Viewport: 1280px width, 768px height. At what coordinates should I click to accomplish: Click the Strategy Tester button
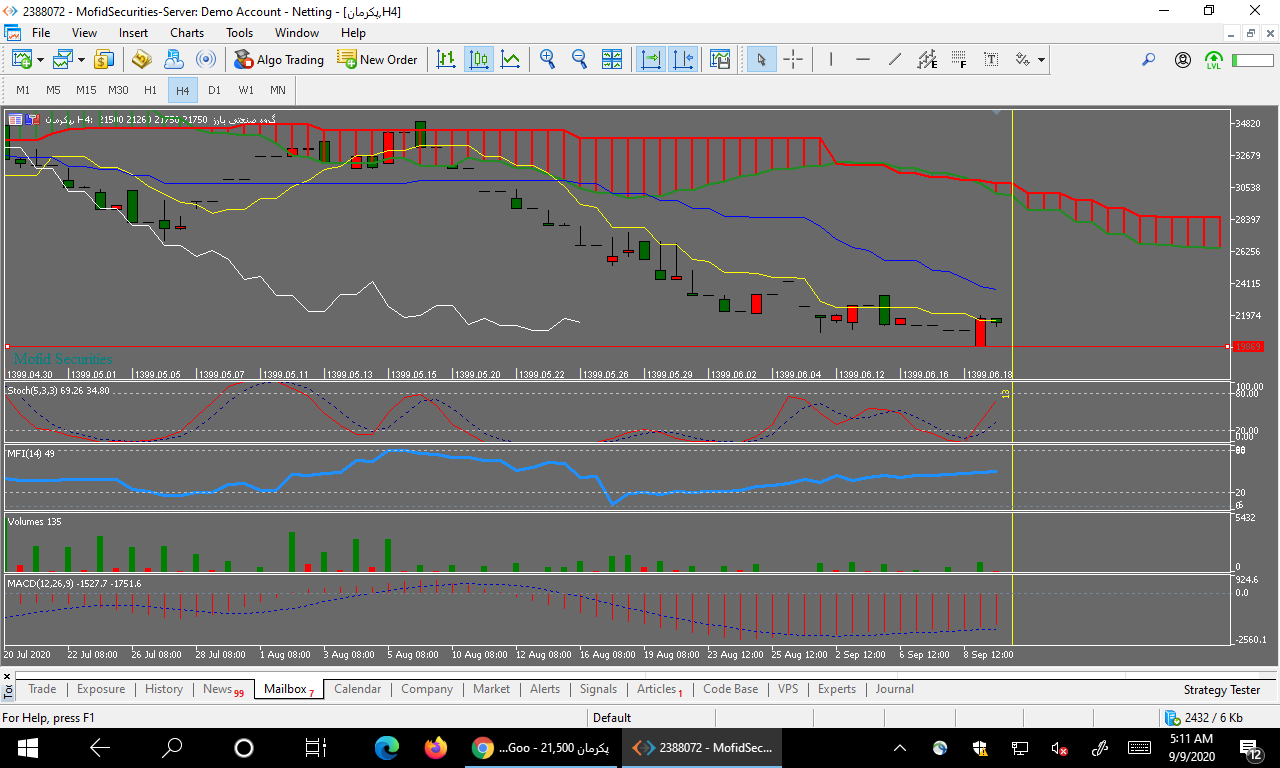[1222, 690]
